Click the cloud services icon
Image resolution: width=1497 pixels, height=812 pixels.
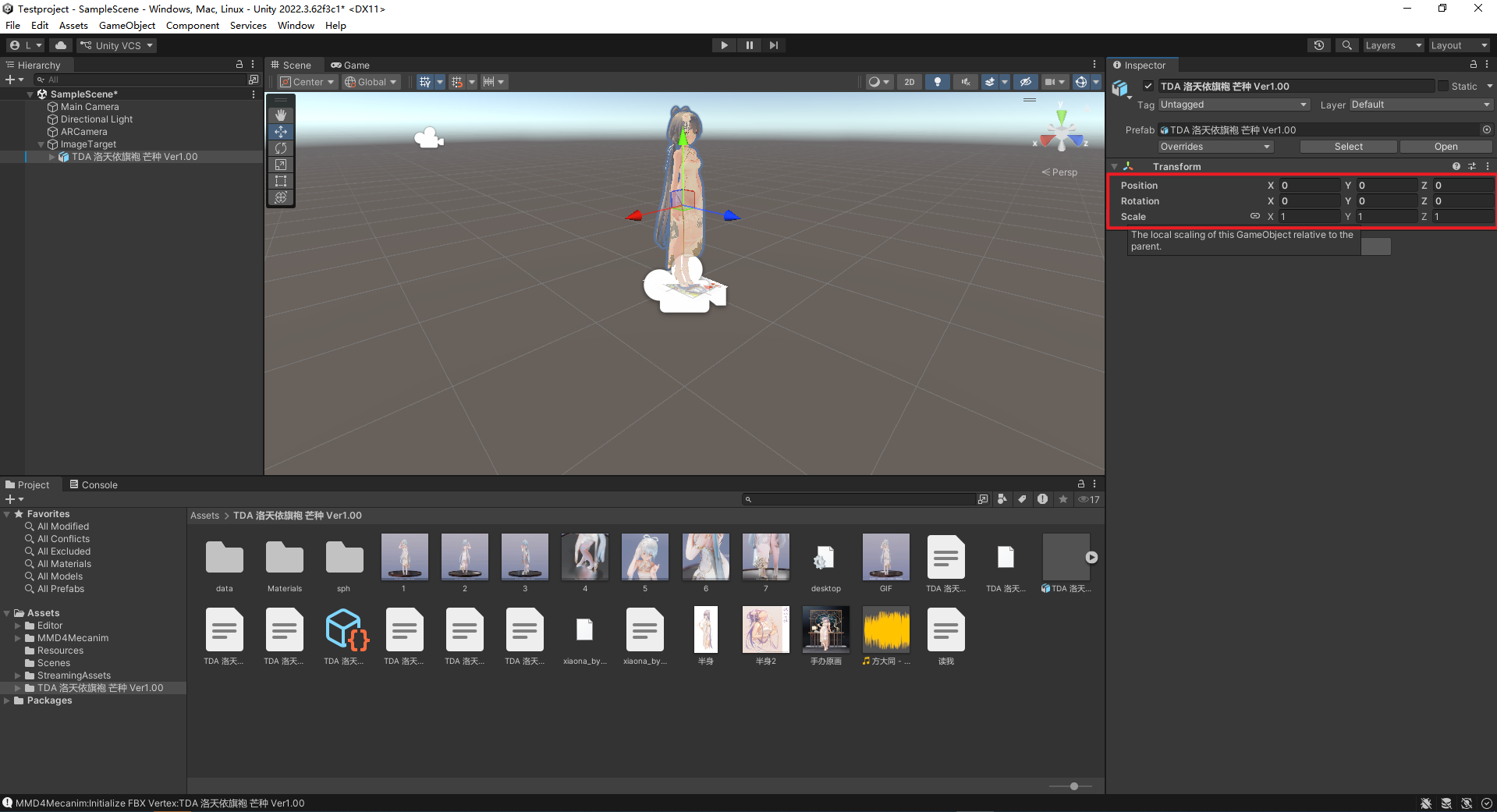[61, 45]
